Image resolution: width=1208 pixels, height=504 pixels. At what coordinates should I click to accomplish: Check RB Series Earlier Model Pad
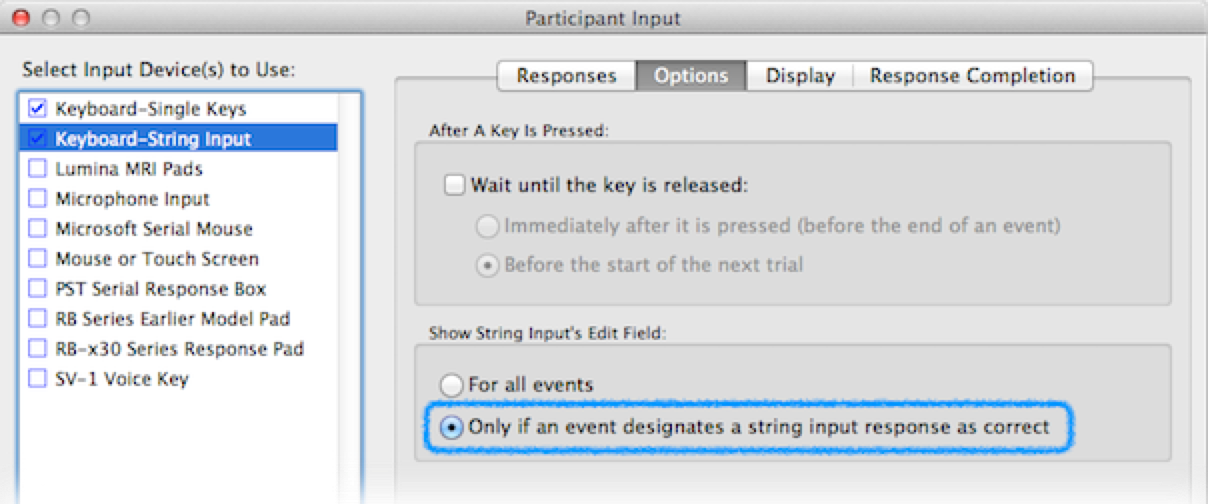point(38,318)
